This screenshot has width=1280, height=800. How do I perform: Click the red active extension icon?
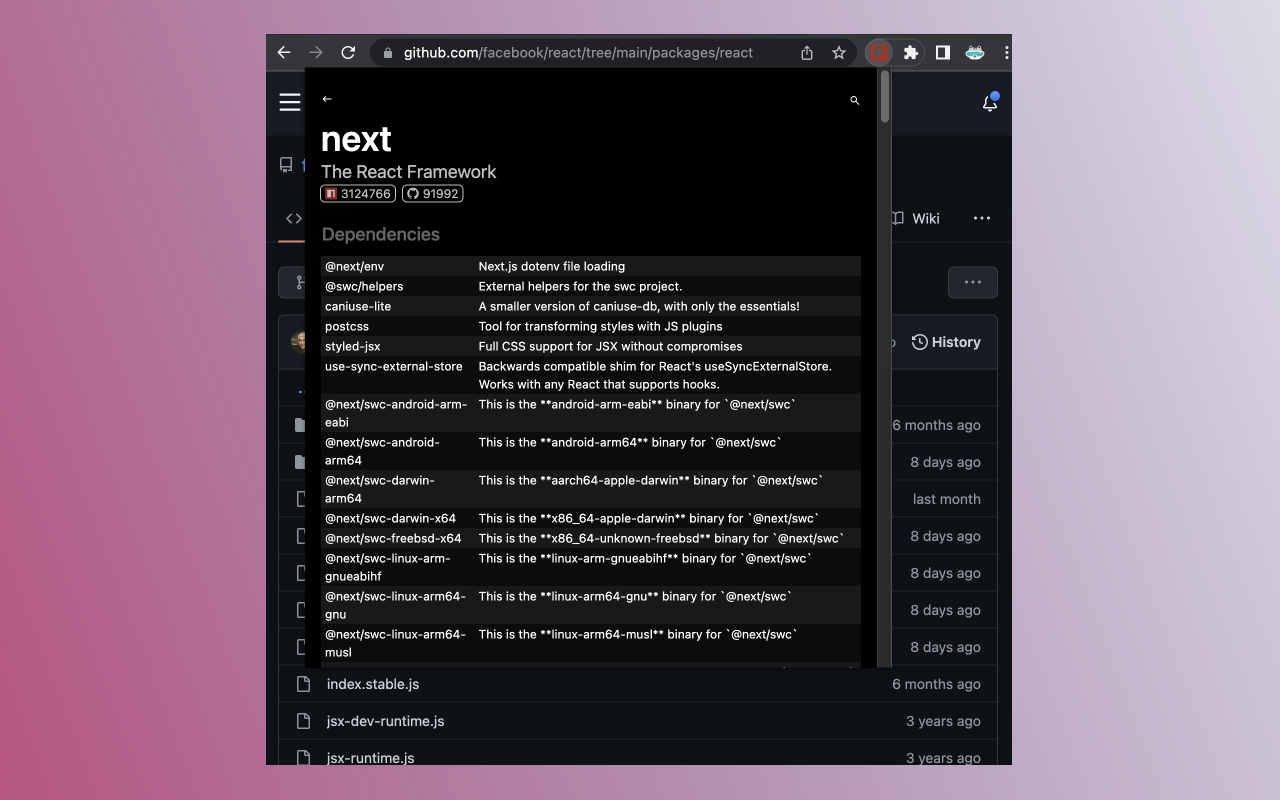[x=879, y=53]
